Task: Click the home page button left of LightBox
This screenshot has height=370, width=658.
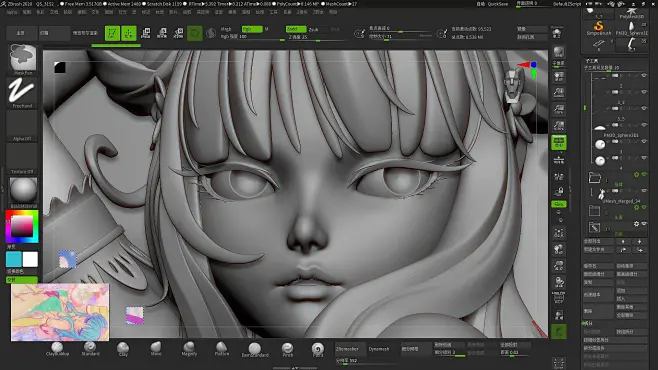Action: tap(21, 33)
